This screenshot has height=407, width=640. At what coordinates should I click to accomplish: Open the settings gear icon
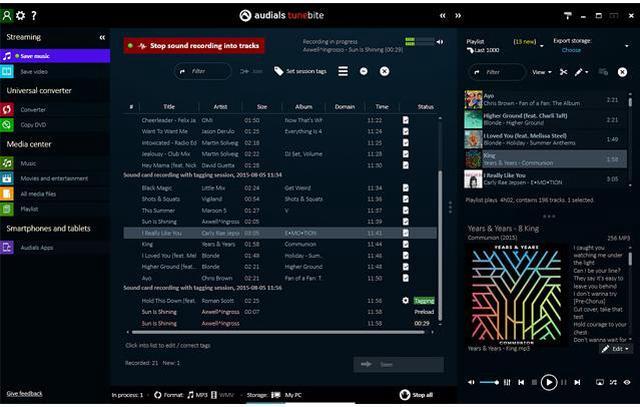tap(20, 16)
